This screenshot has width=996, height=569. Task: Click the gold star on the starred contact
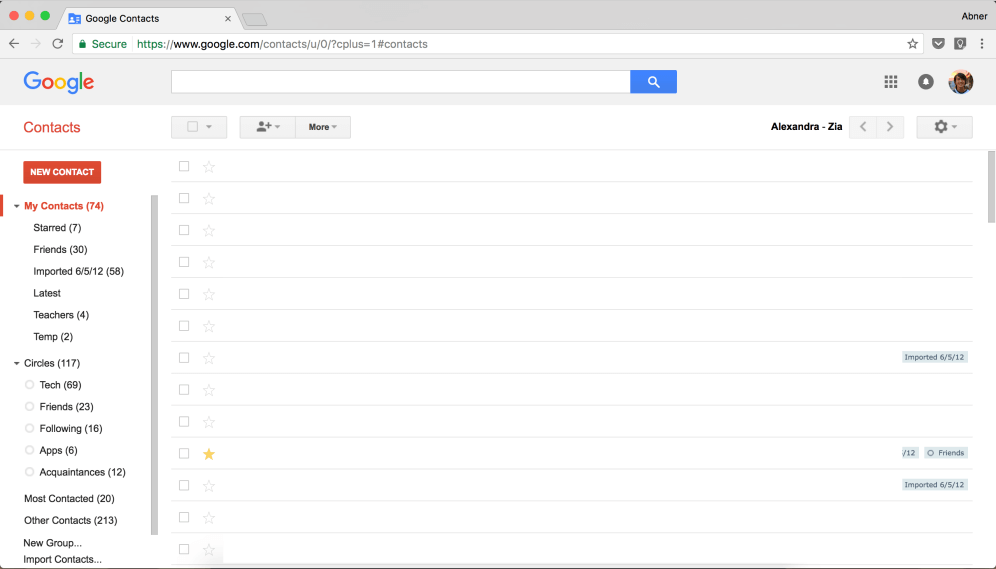[209, 454]
